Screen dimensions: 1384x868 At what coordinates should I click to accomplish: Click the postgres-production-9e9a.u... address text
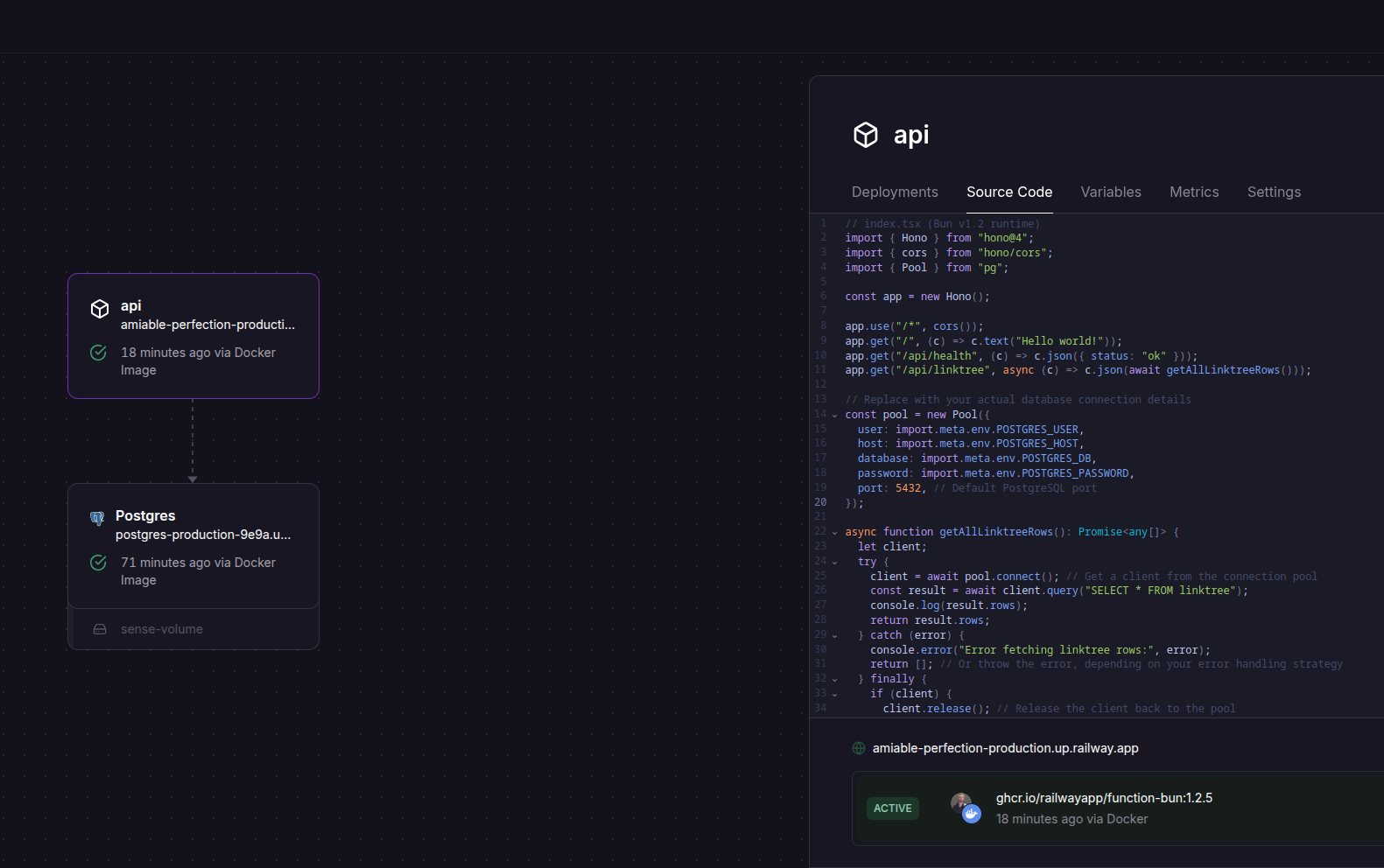tap(203, 535)
